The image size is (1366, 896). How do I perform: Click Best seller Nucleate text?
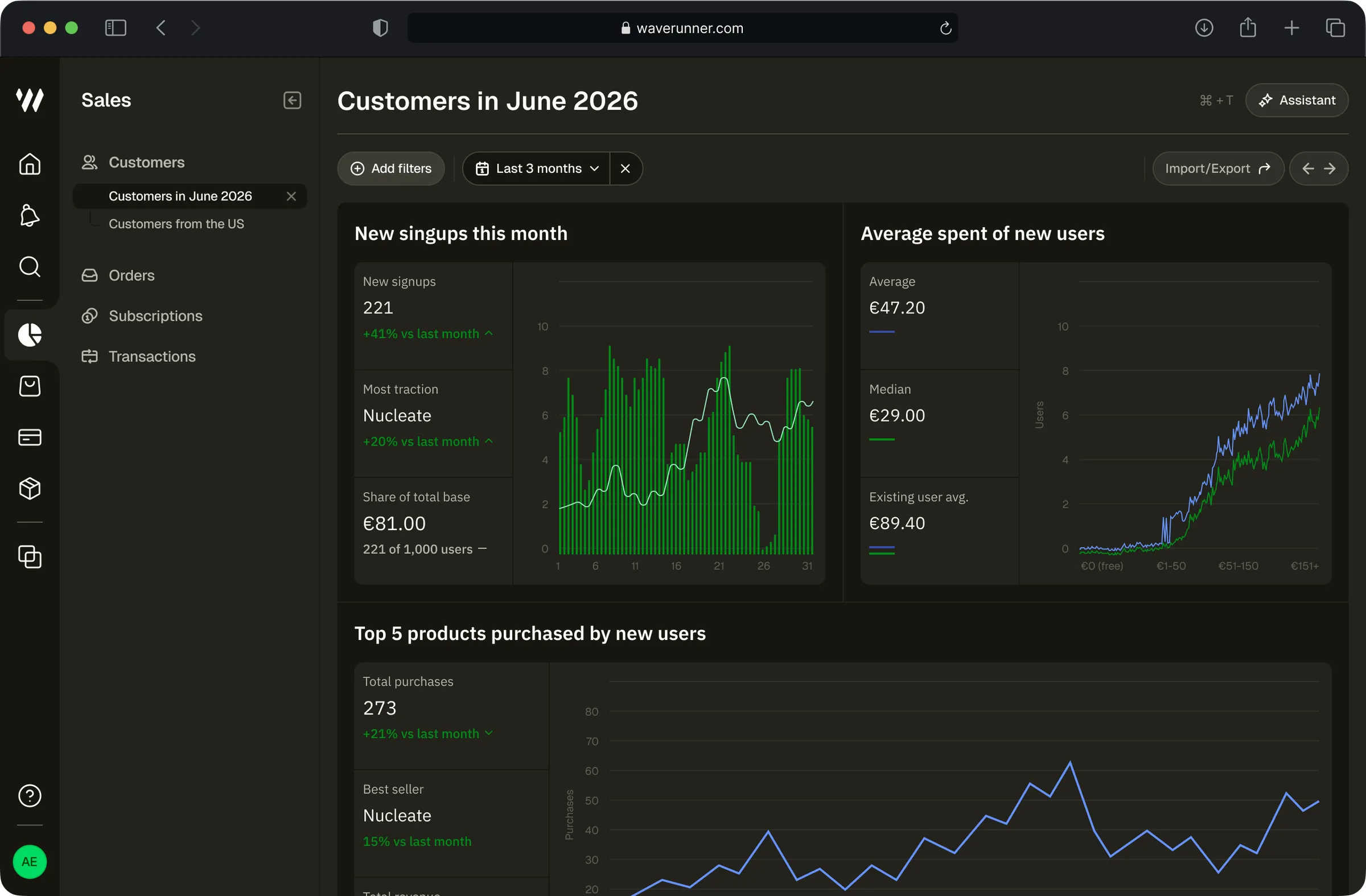tap(397, 815)
